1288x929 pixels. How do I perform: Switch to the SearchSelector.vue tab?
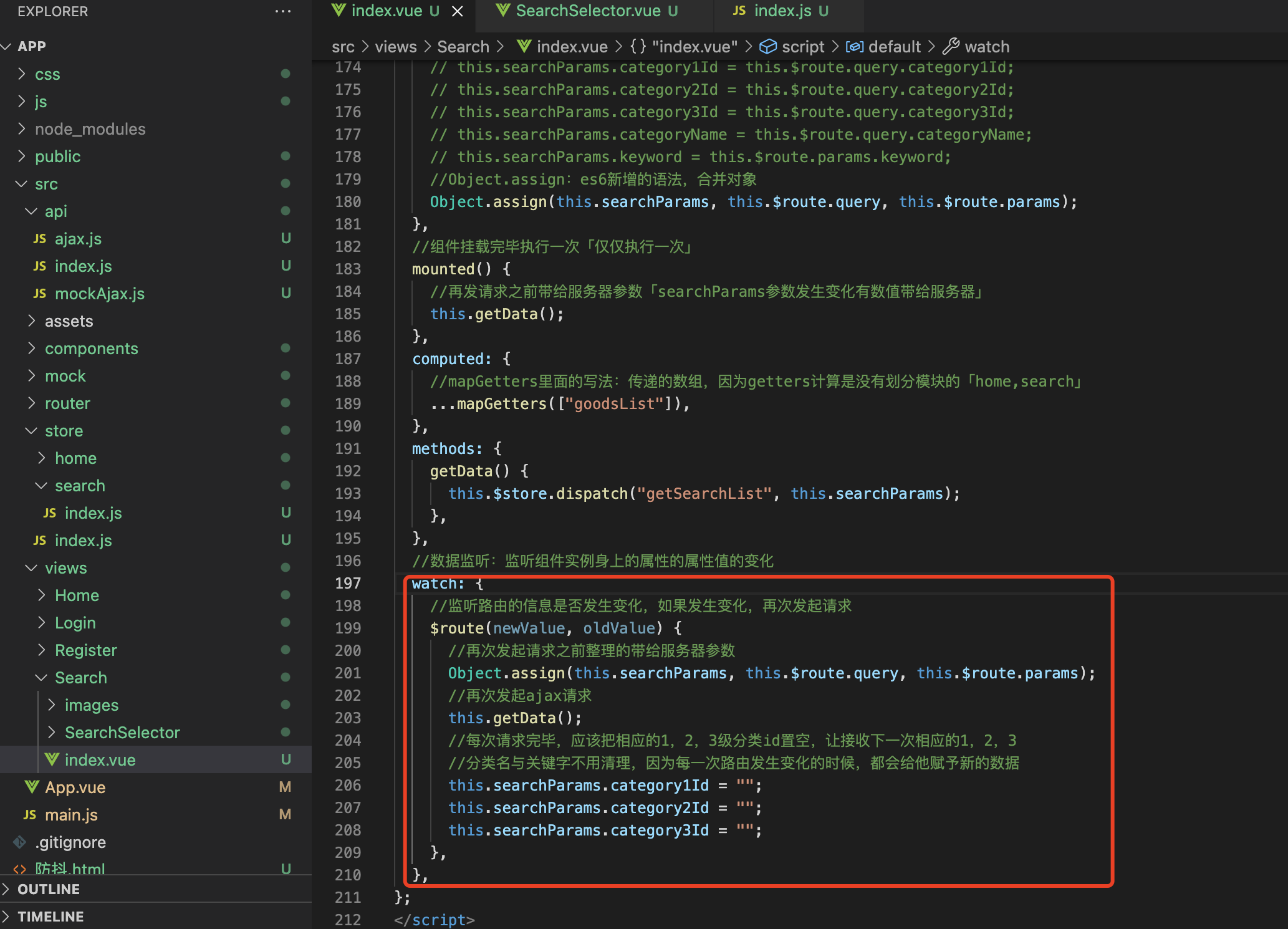588,11
